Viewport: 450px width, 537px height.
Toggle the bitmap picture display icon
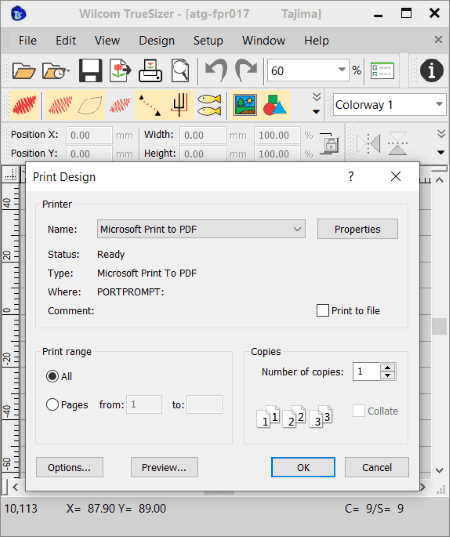(245, 105)
